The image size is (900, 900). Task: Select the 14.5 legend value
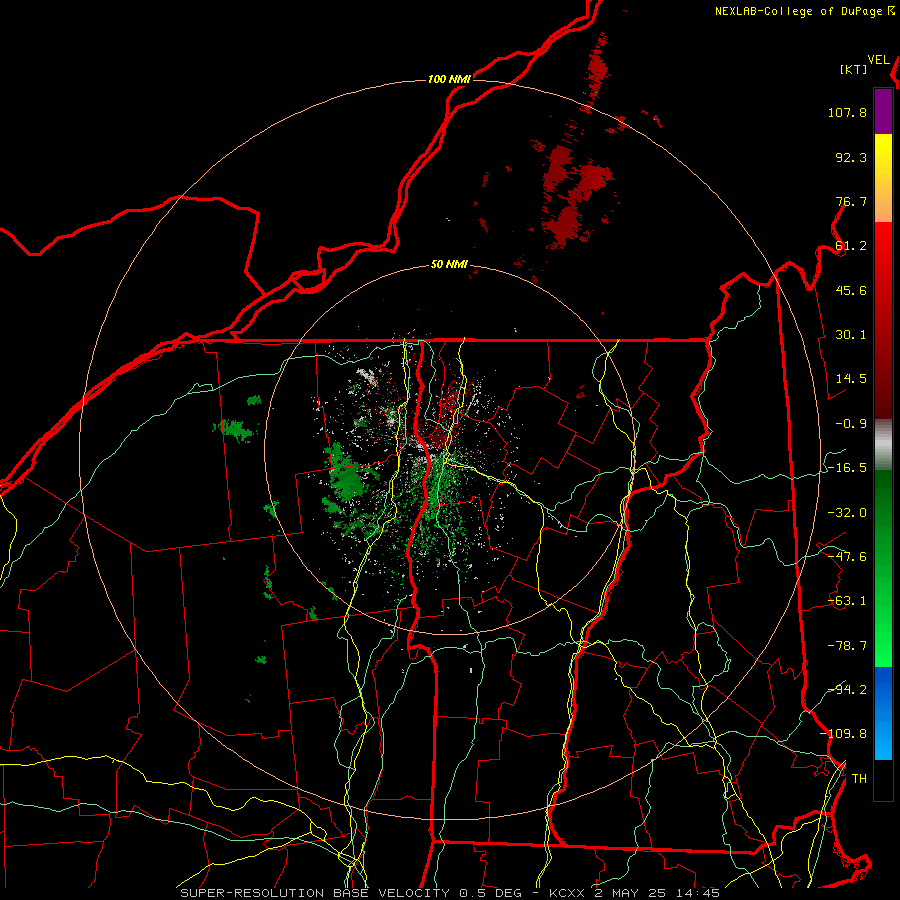click(851, 379)
